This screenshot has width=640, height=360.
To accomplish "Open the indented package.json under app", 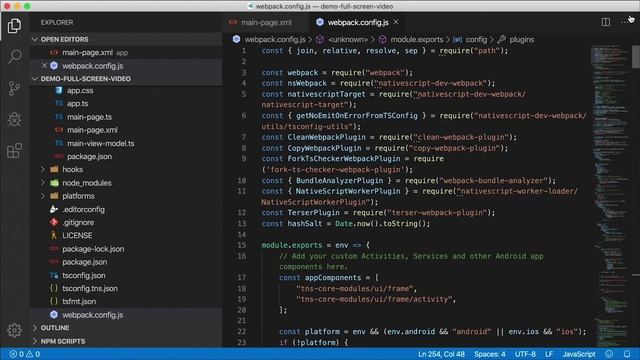I will tap(89, 156).
